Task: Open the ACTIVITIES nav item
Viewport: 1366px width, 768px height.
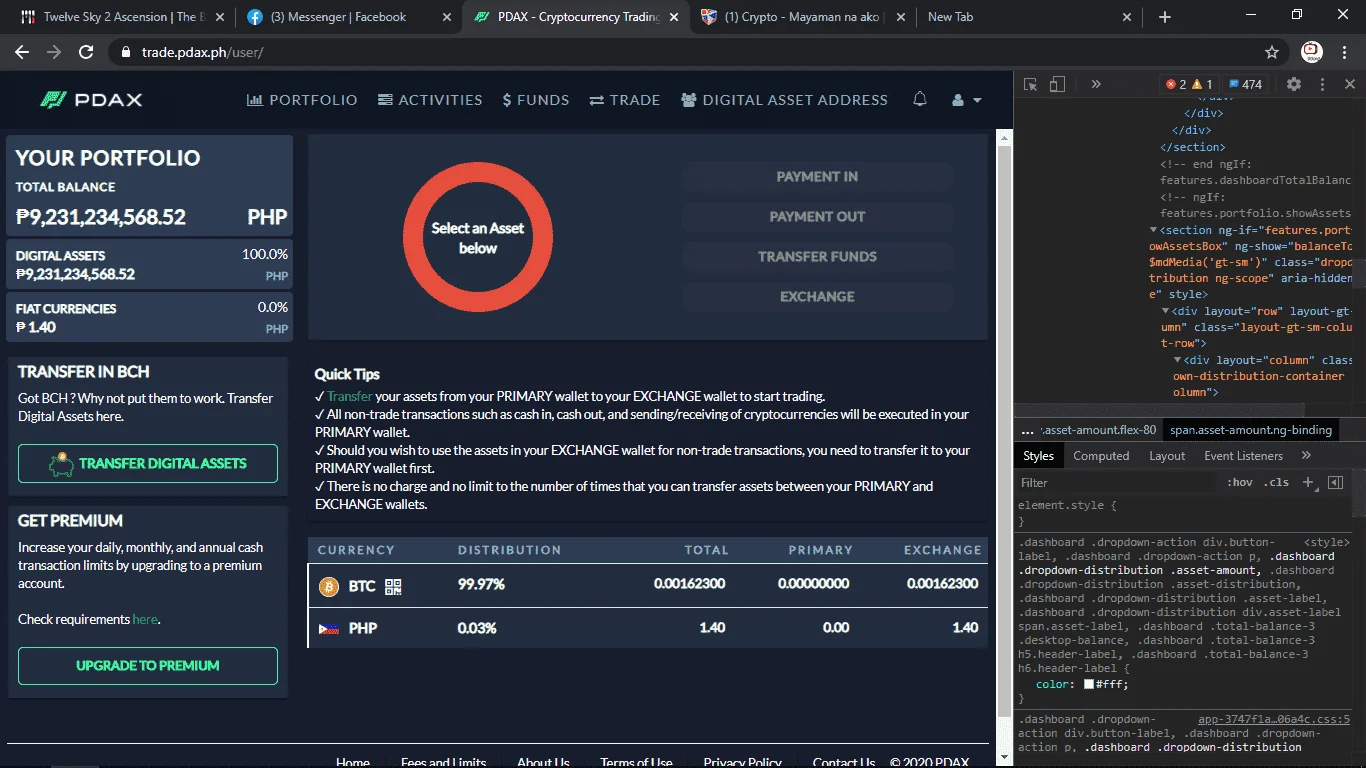Action: click(x=430, y=100)
